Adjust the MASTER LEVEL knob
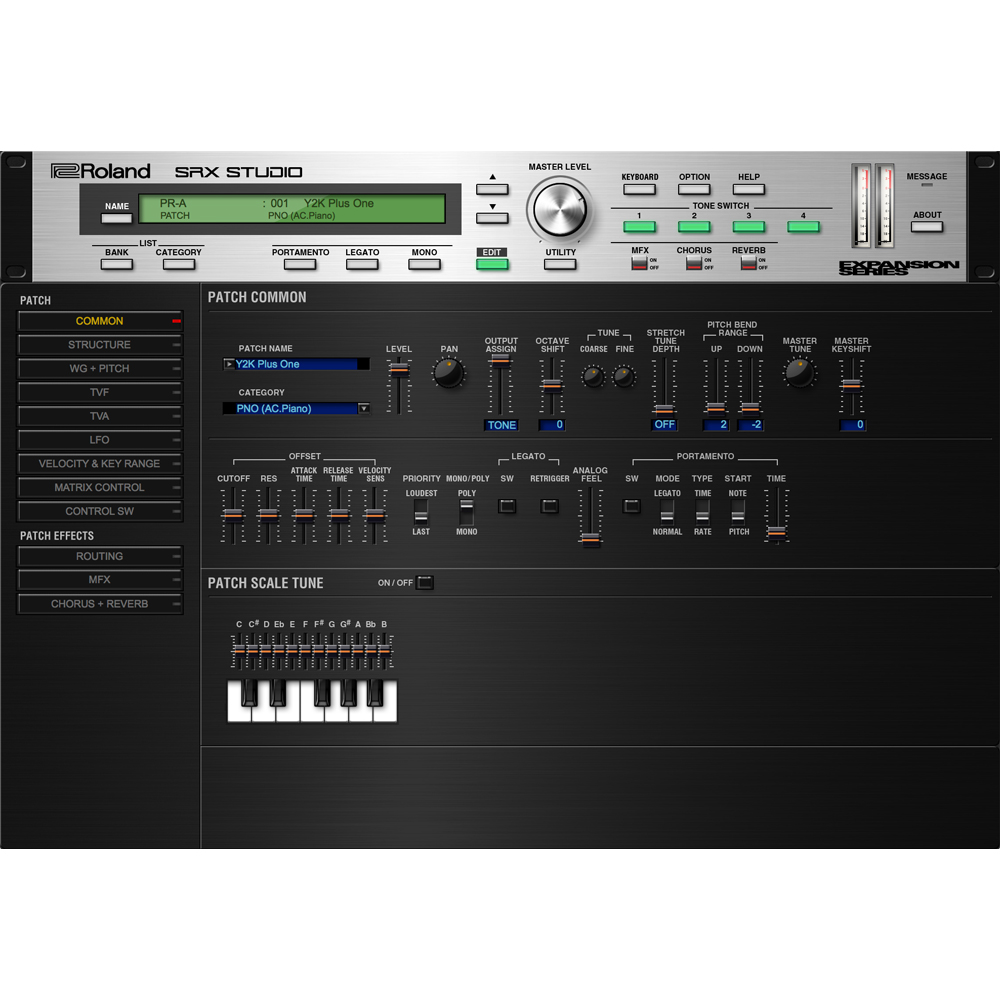The height and width of the screenshot is (1000, 1000). (x=559, y=209)
